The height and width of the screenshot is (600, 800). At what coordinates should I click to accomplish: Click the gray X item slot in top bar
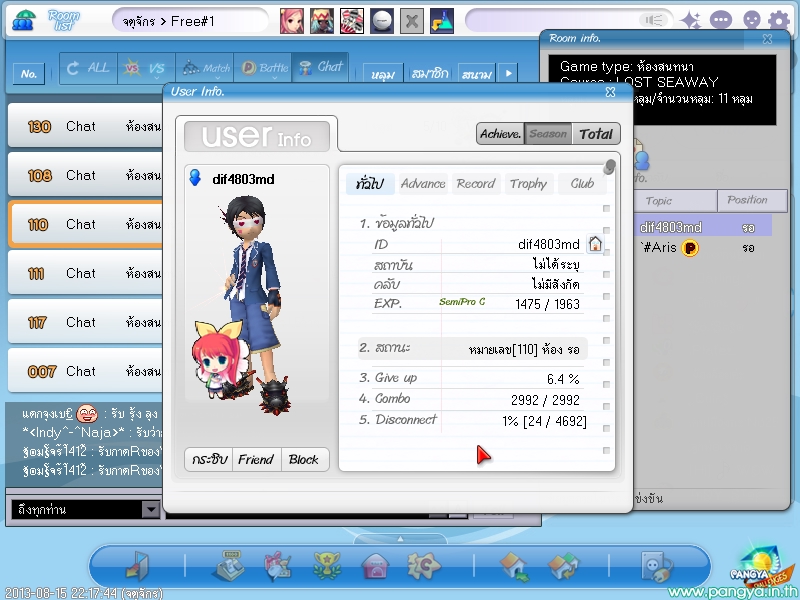coord(412,21)
